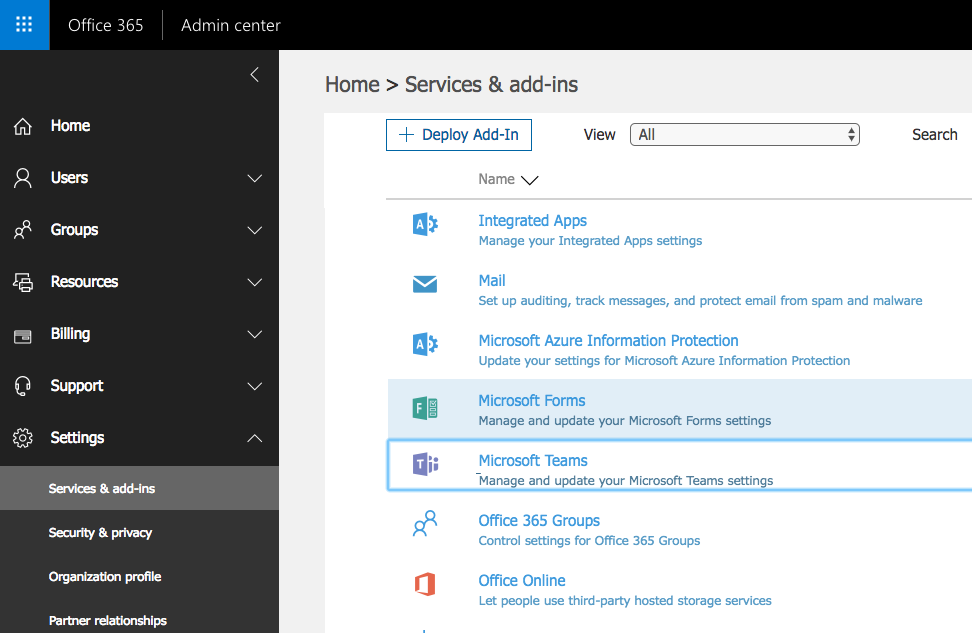The image size is (972, 633).
Task: Click the Home breadcrumb link
Action: [352, 84]
